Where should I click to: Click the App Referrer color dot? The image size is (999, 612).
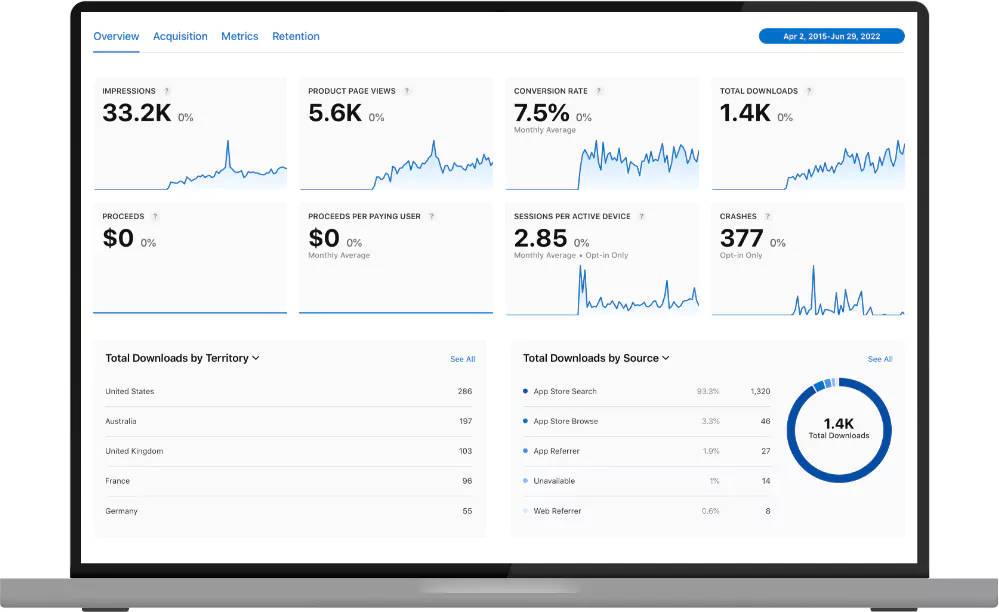pyautogui.click(x=527, y=451)
